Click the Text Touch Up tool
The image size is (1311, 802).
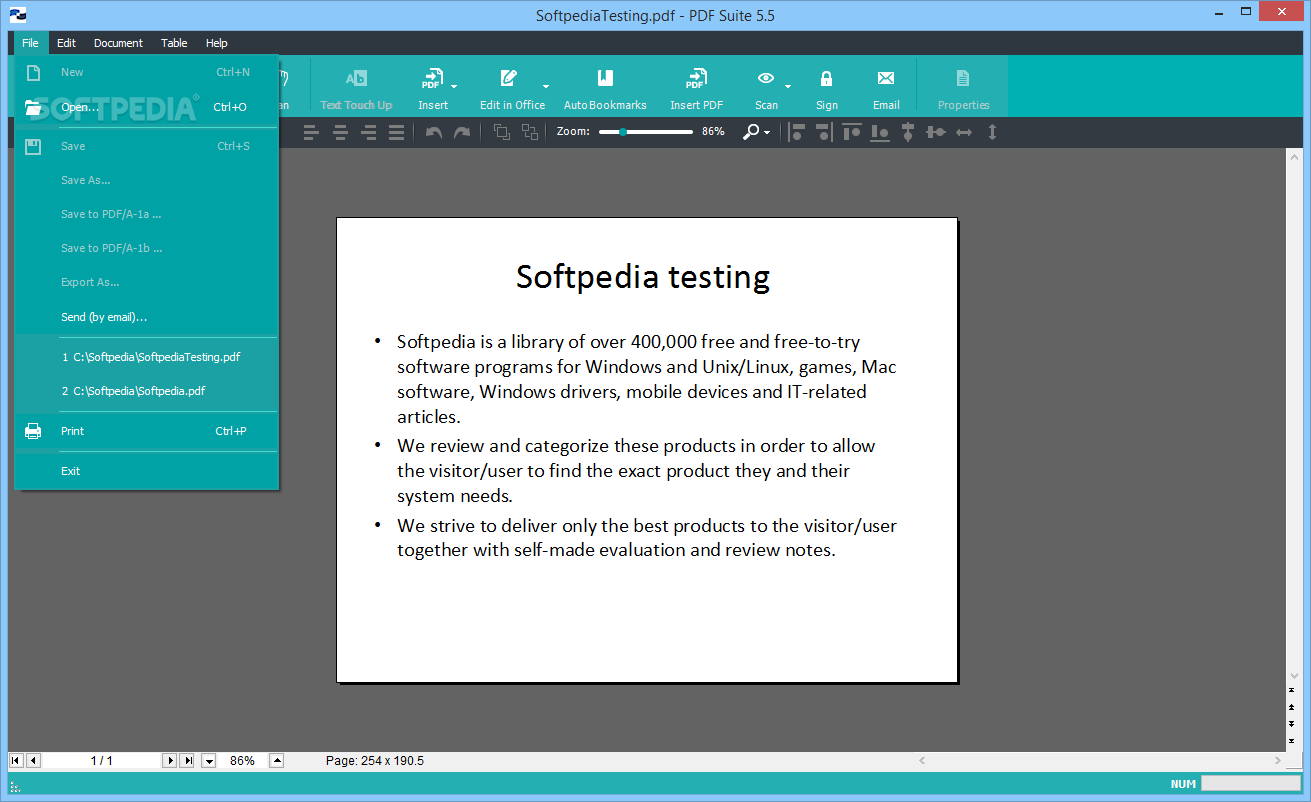pos(356,88)
